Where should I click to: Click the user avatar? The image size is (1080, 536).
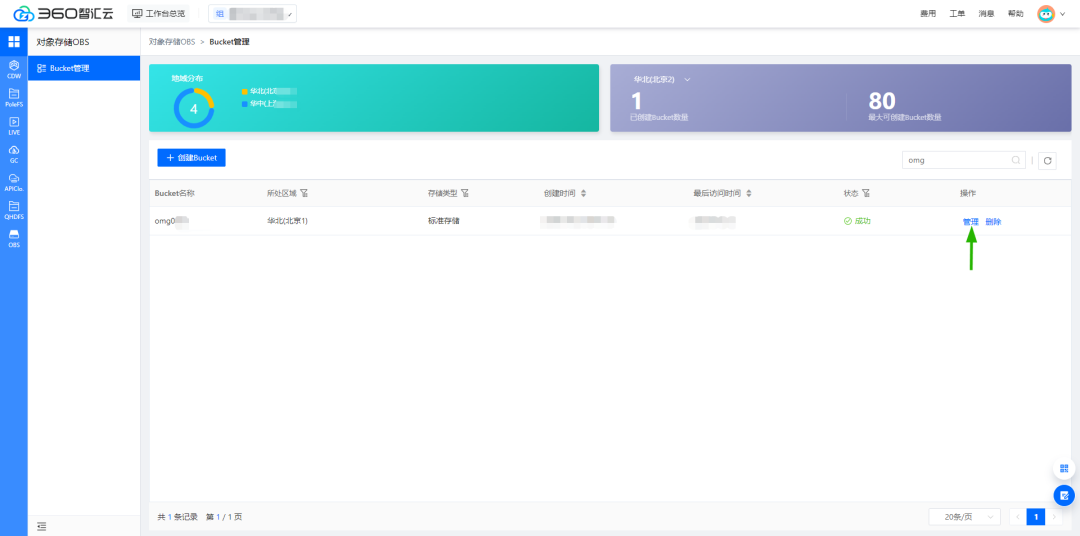click(1046, 14)
